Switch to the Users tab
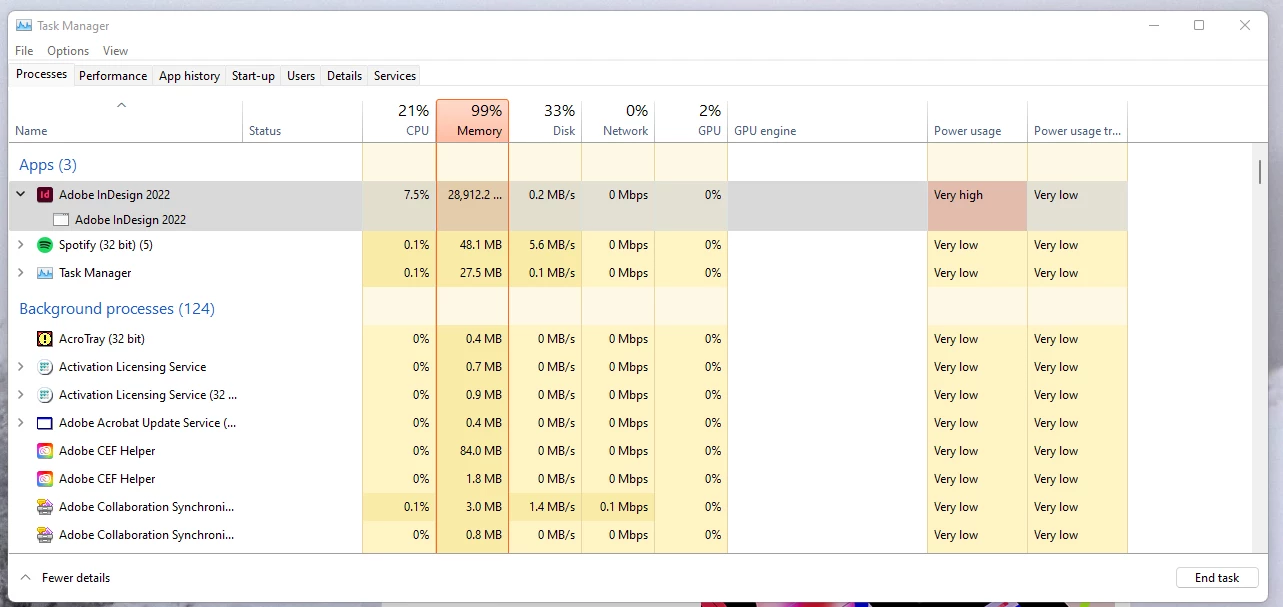This screenshot has width=1283, height=607. click(x=301, y=76)
